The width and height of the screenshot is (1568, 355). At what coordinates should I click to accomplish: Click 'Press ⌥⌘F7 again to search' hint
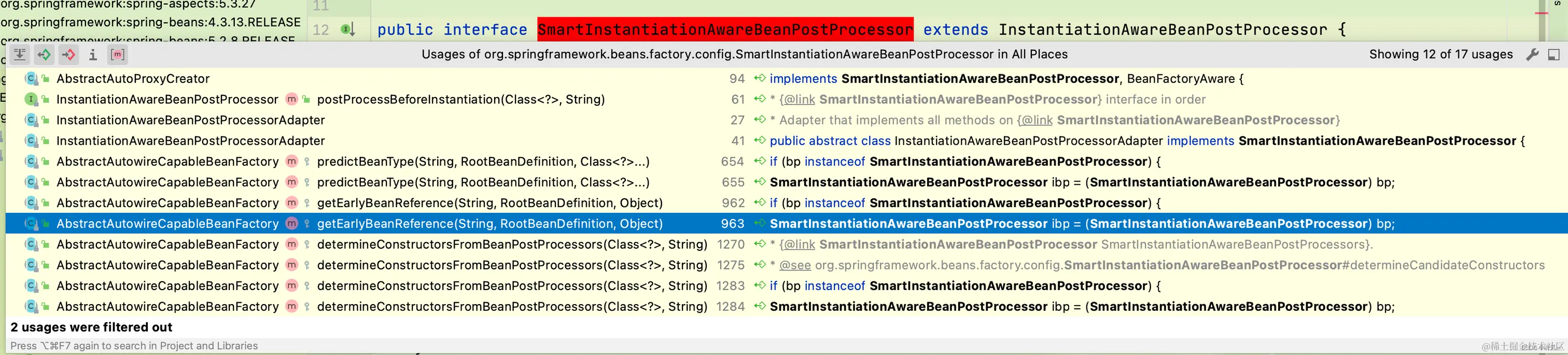134,346
